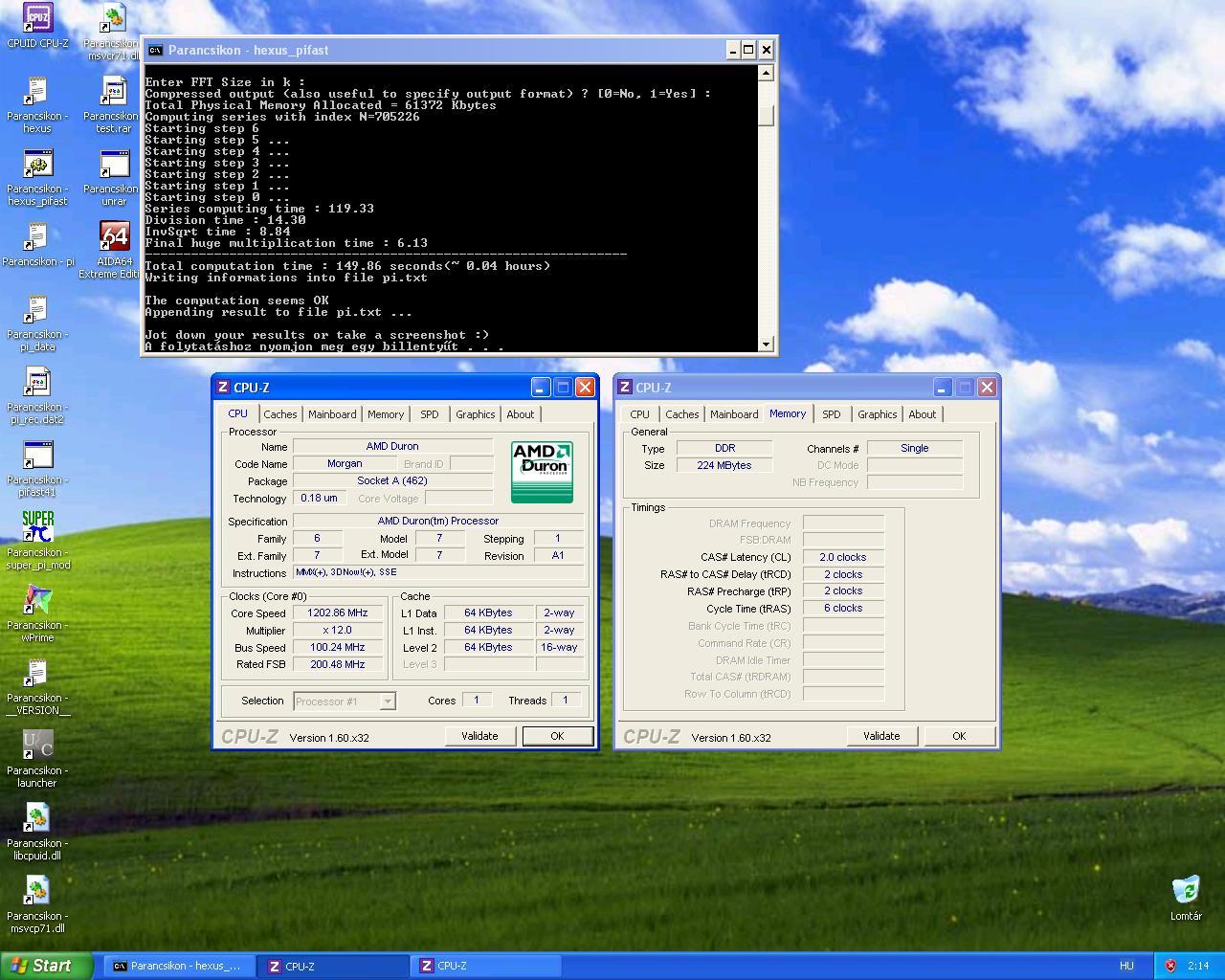Click the security shield tray icon
This screenshot has height=980, width=1225.
click(1169, 966)
